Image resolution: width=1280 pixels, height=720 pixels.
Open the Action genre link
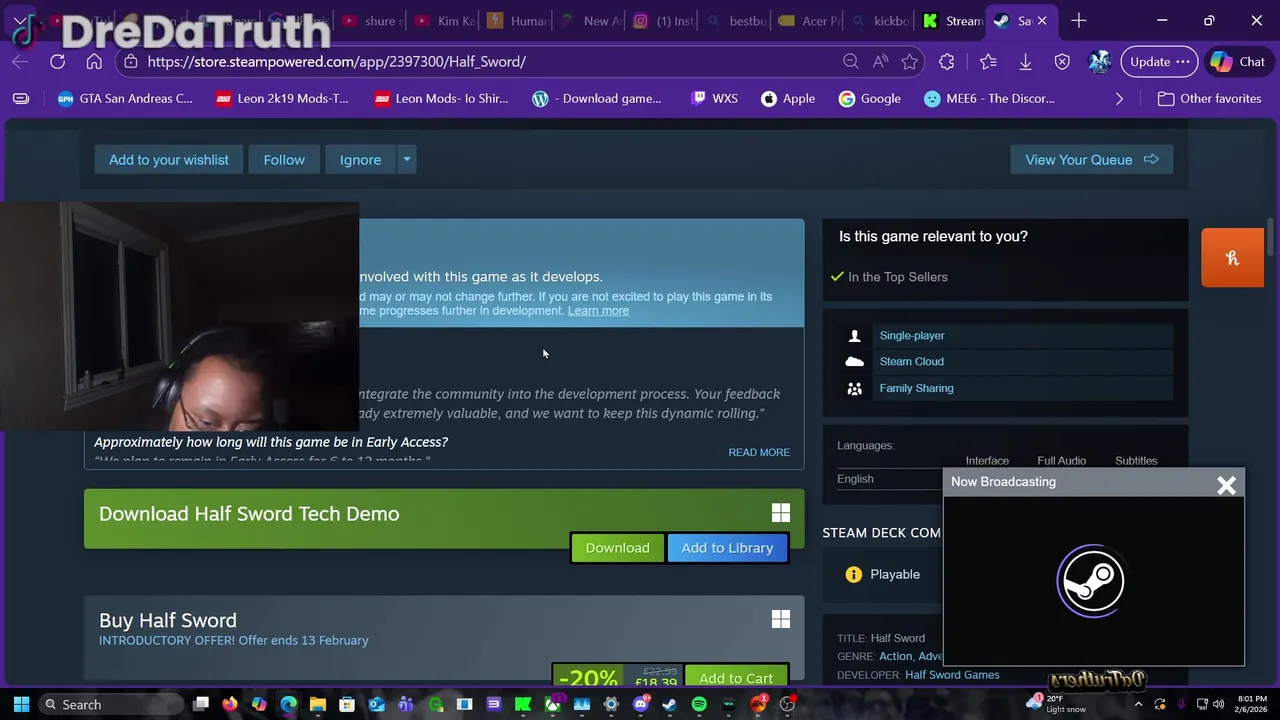tap(895, 656)
